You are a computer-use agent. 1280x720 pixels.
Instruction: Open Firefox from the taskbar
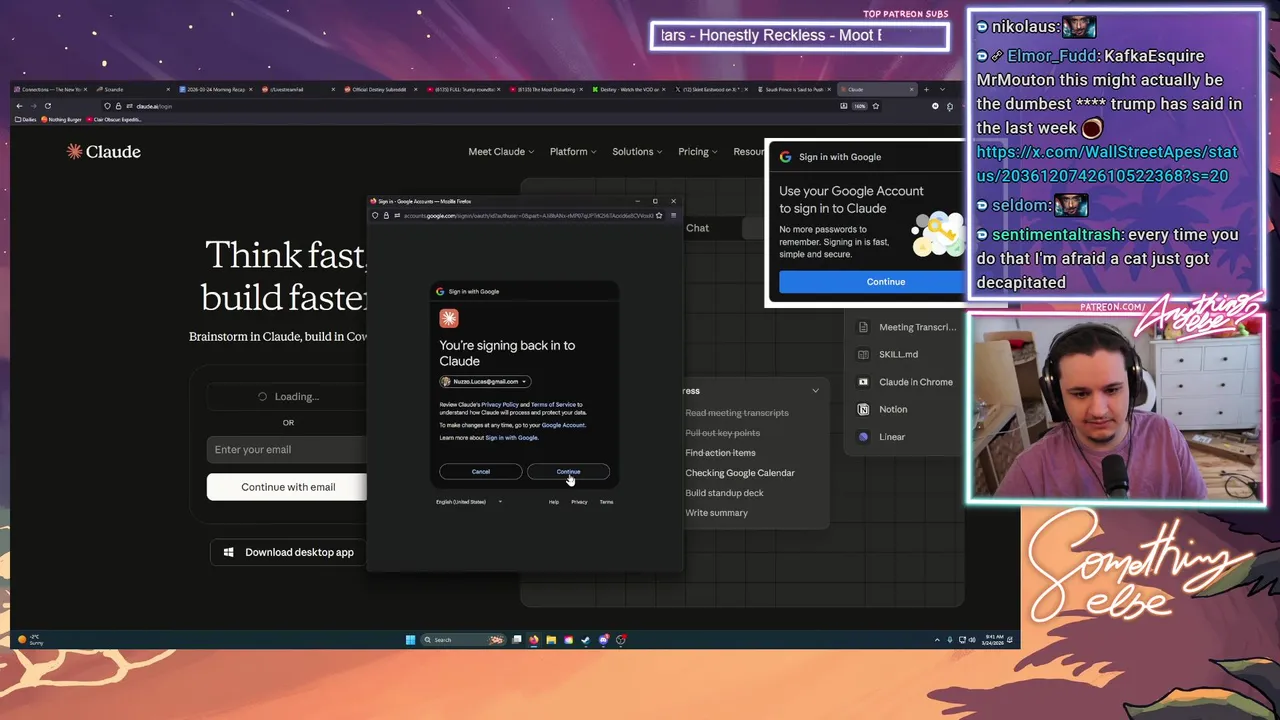[533, 640]
